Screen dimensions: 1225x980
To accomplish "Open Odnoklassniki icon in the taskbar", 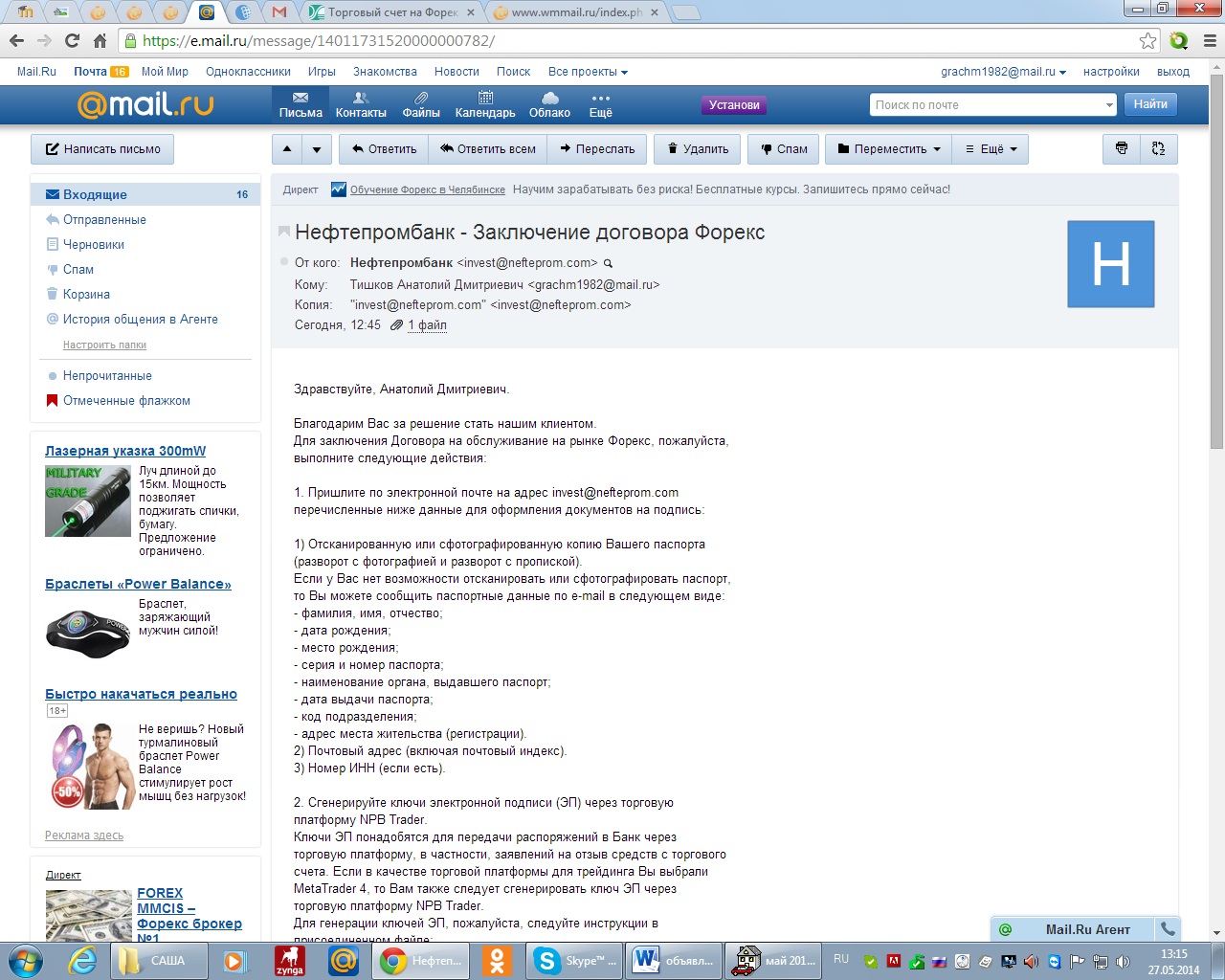I will 497,960.
